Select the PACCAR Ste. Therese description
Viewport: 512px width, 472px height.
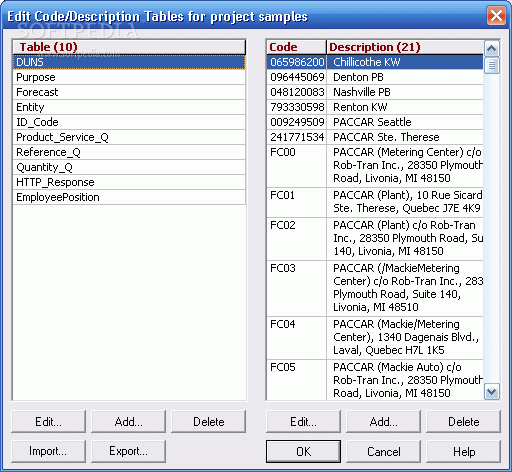click(x=405, y=137)
